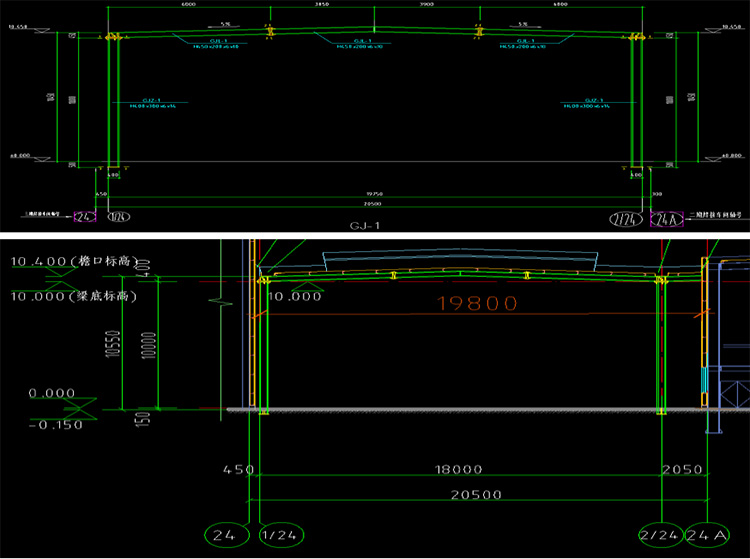Pick the green 24A axis bubble
Viewport: 750px width, 559px height.
[x=707, y=537]
